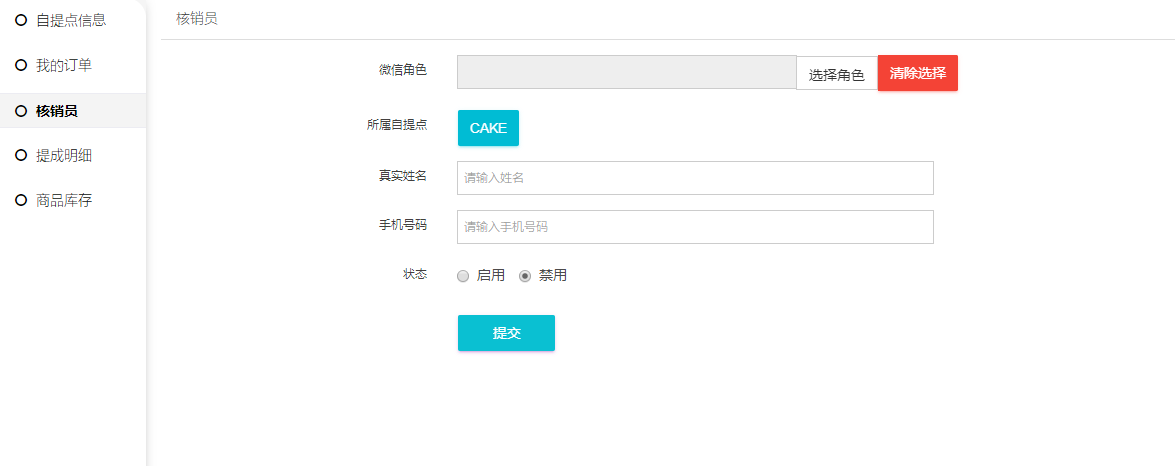This screenshot has width=1175, height=466.
Task: Click the greyed 微信角色 text box
Action: [626, 72]
